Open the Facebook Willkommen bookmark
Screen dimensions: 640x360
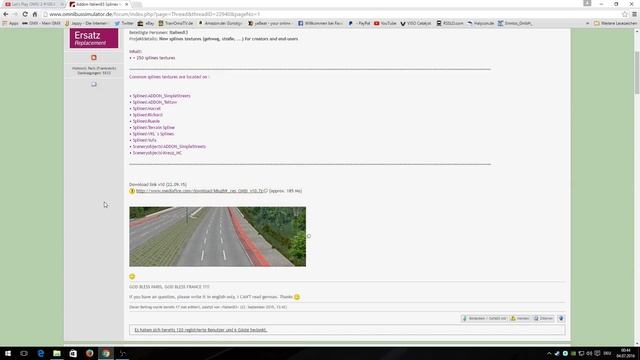coord(320,23)
